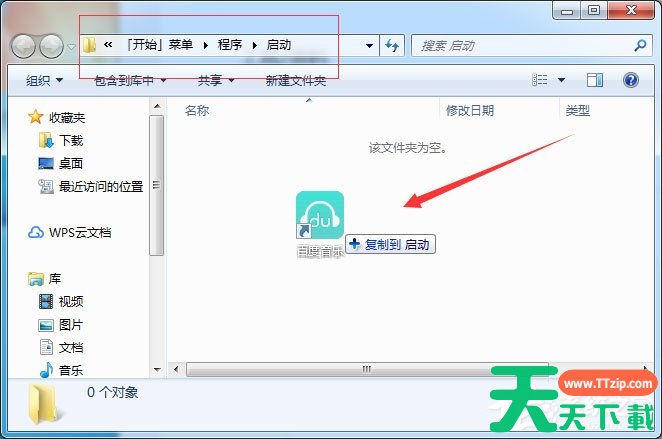Click the change view icon
Image resolution: width=662 pixels, height=439 pixels.
(540, 80)
